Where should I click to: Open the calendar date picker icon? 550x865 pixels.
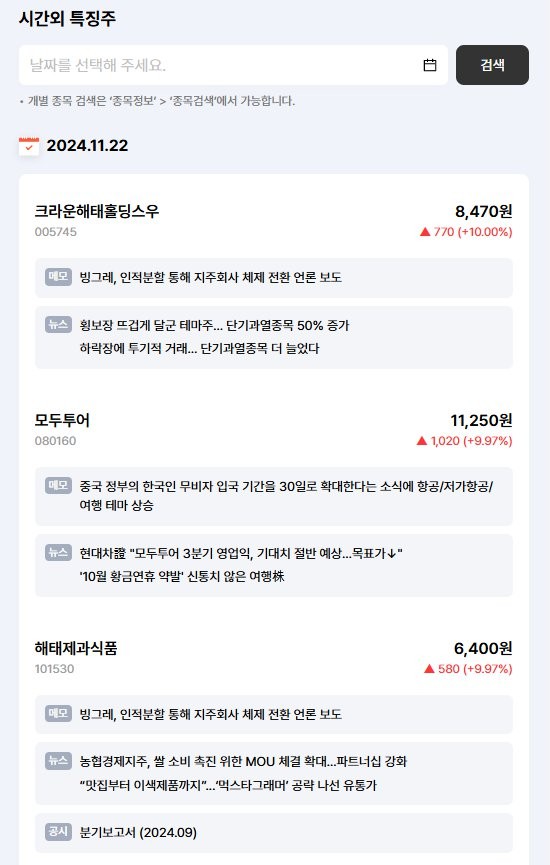(430, 65)
